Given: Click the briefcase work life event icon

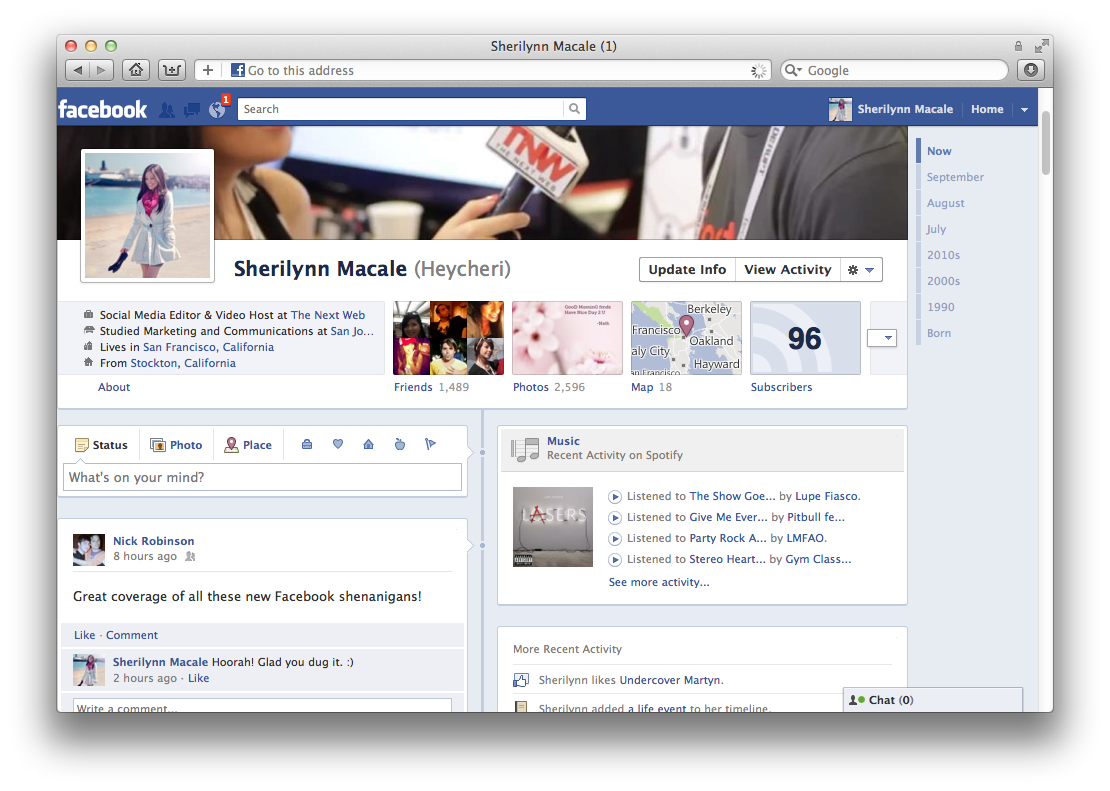Looking at the screenshot, I should point(307,444).
